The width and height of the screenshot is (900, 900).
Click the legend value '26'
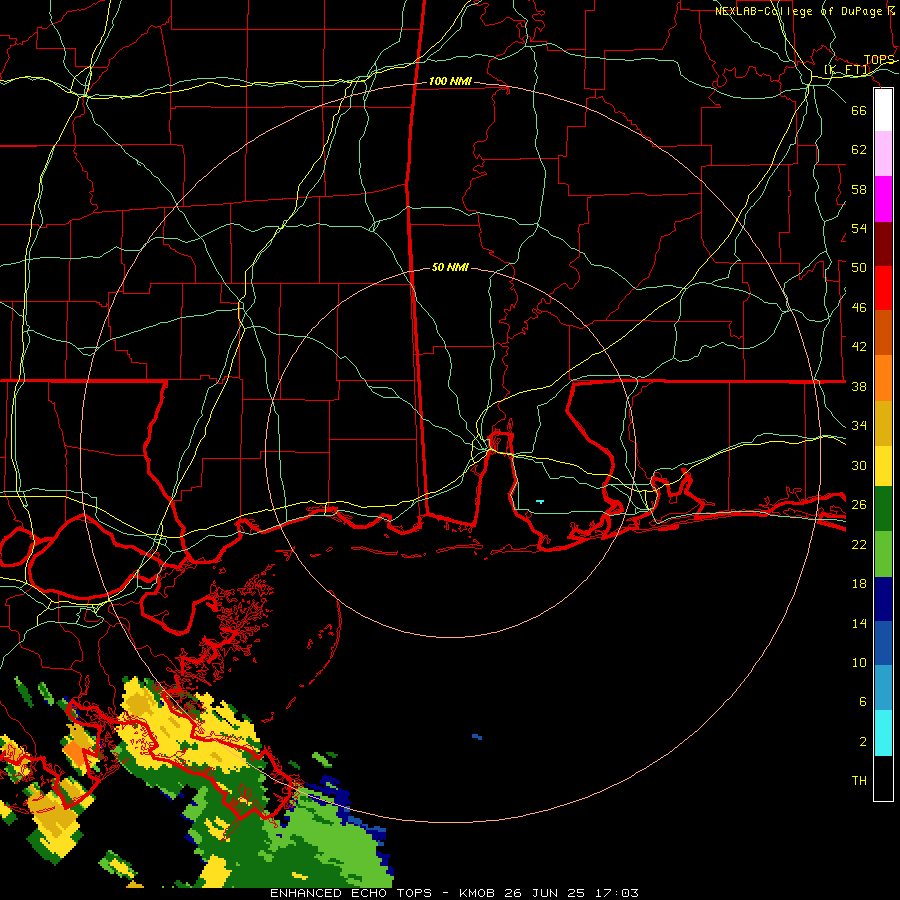coord(859,505)
